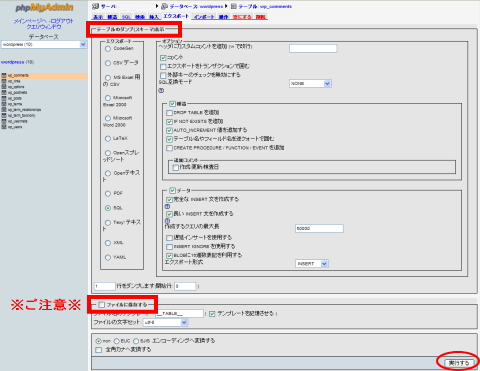
Task: Click the table icon beside wp_users
Action: pos(4,127)
